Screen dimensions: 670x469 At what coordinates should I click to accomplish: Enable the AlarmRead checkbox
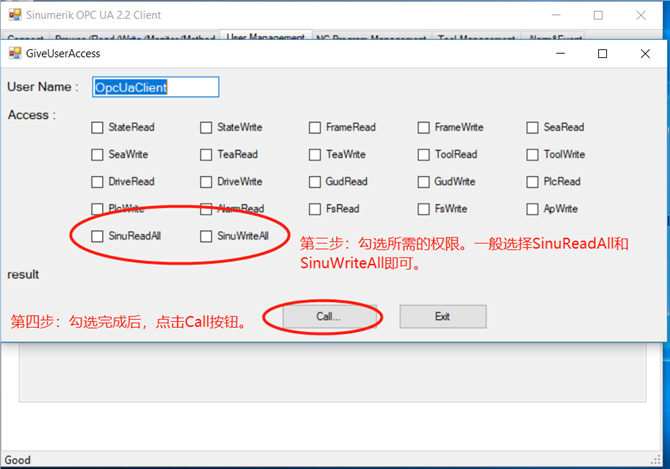click(x=206, y=209)
